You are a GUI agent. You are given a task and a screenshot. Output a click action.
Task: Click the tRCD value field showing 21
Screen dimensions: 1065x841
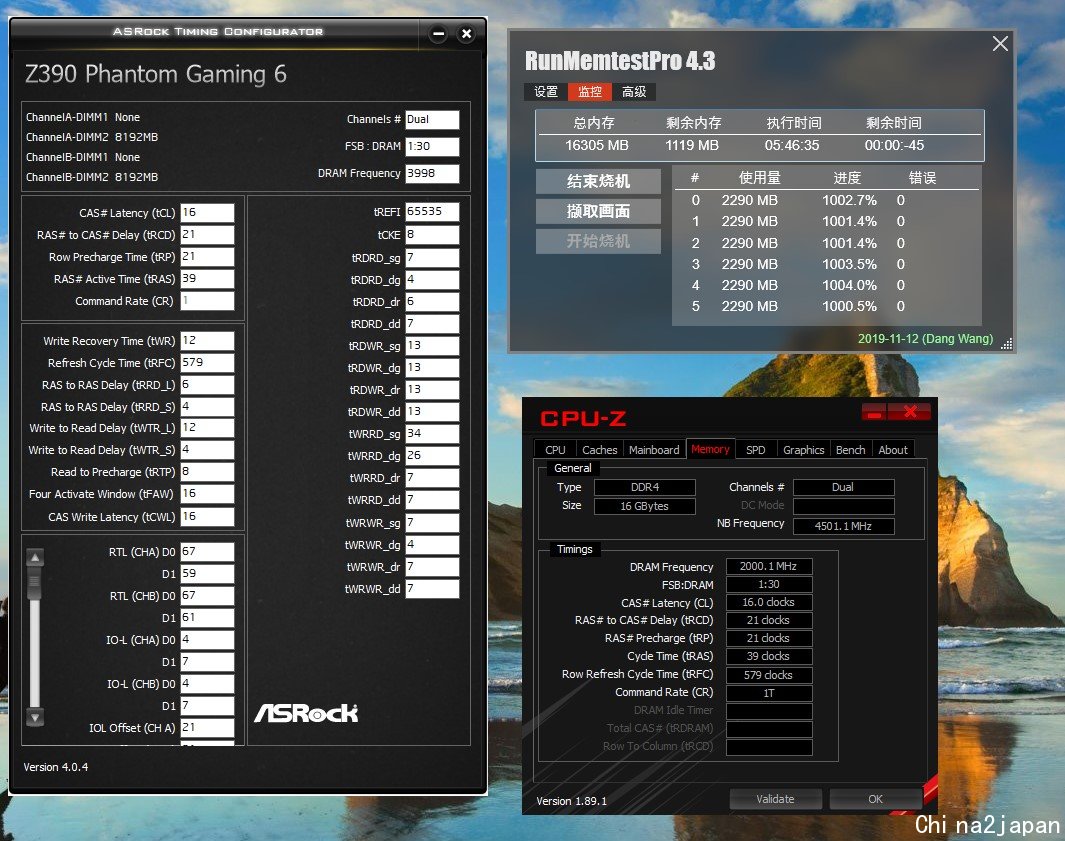207,234
